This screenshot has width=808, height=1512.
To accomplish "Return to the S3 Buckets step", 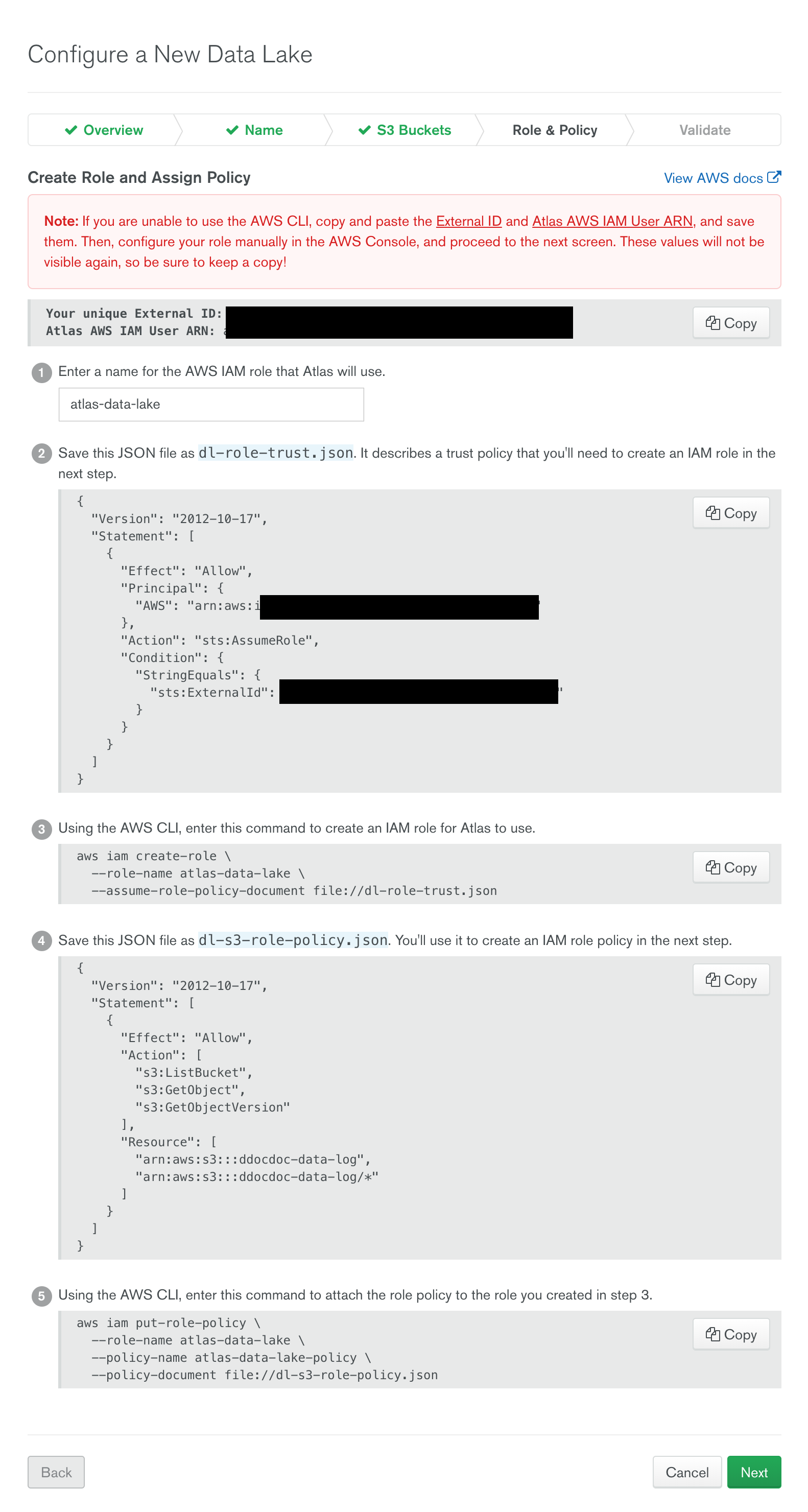I will pos(405,130).
